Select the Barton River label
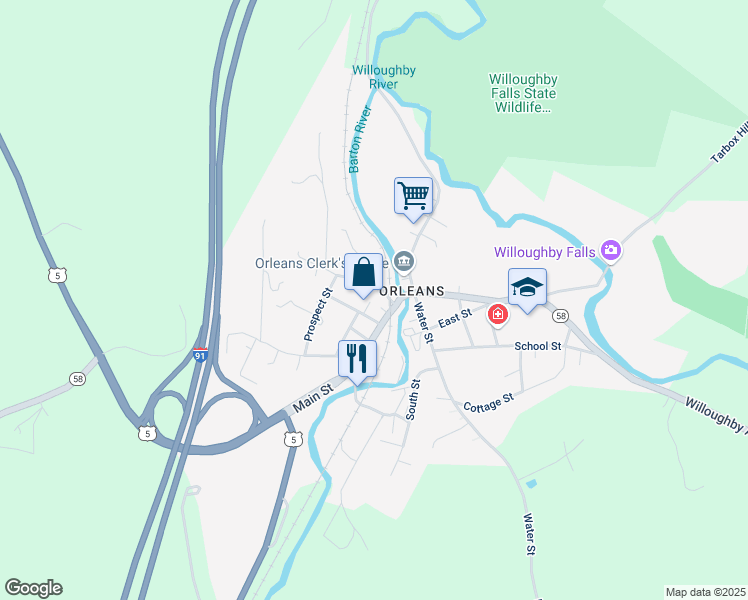Image resolution: width=748 pixels, height=600 pixels. click(x=360, y=139)
